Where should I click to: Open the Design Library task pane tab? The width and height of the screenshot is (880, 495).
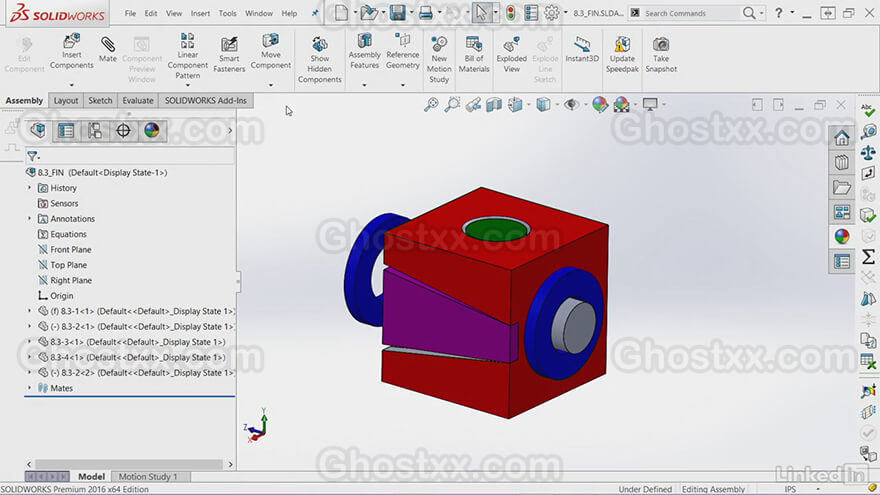click(841, 162)
